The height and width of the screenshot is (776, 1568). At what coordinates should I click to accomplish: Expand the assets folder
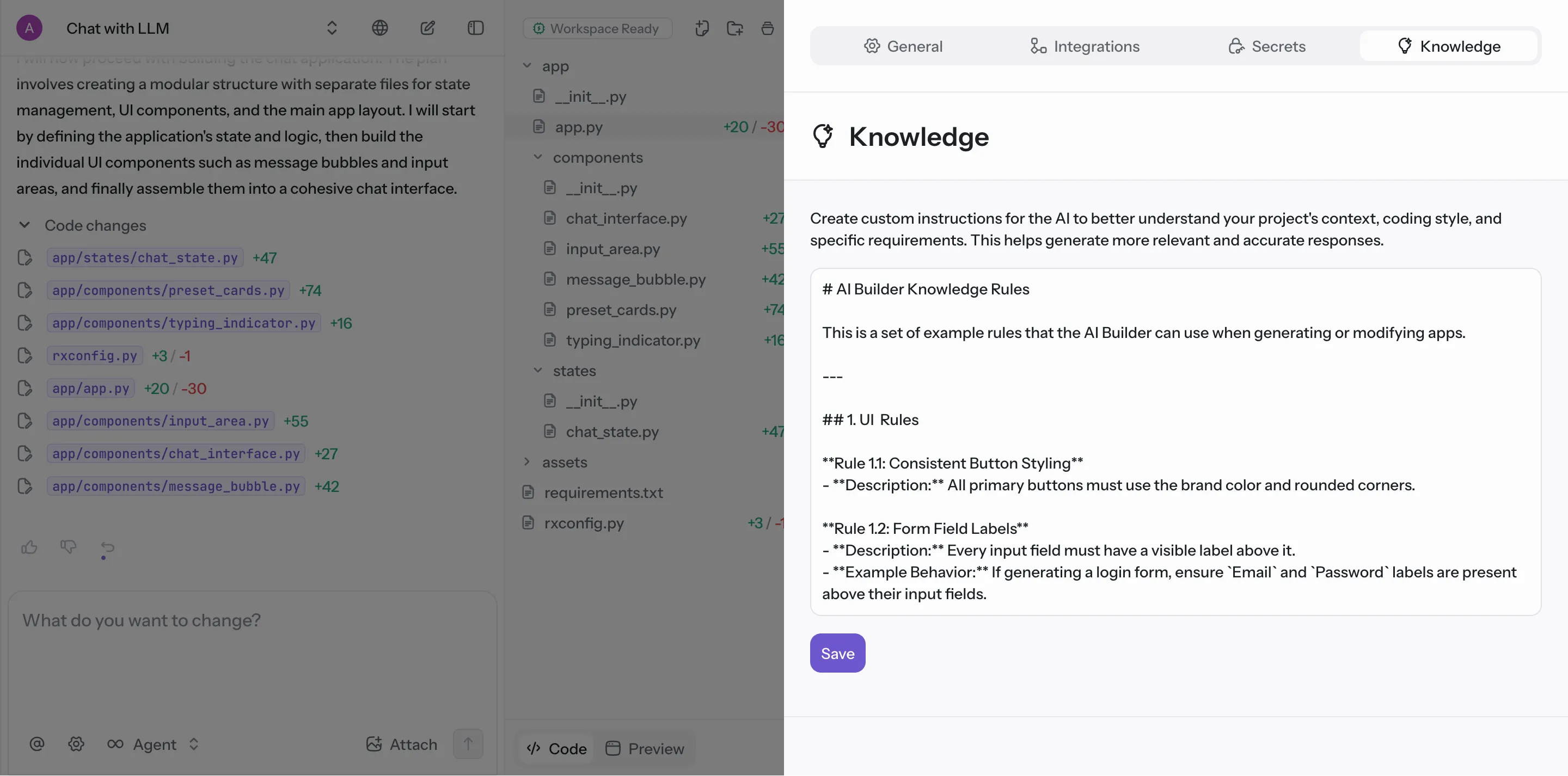527,462
